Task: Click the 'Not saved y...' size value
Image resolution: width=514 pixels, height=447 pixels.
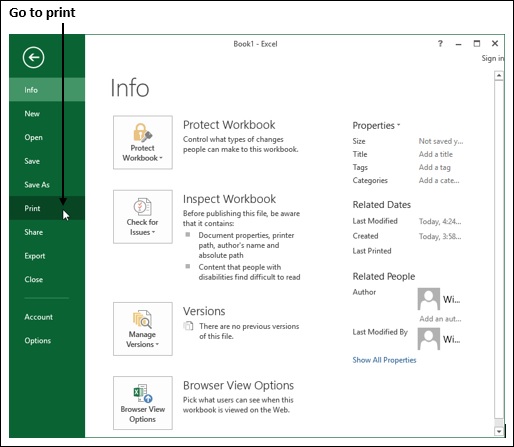Action: pos(441,141)
